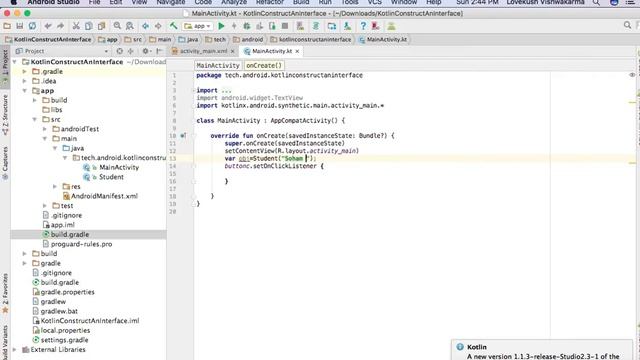Screen dimensions: 640x360
Task: Click the Sync Project with Gradle icon
Action: pyautogui.click(x=316, y=26)
